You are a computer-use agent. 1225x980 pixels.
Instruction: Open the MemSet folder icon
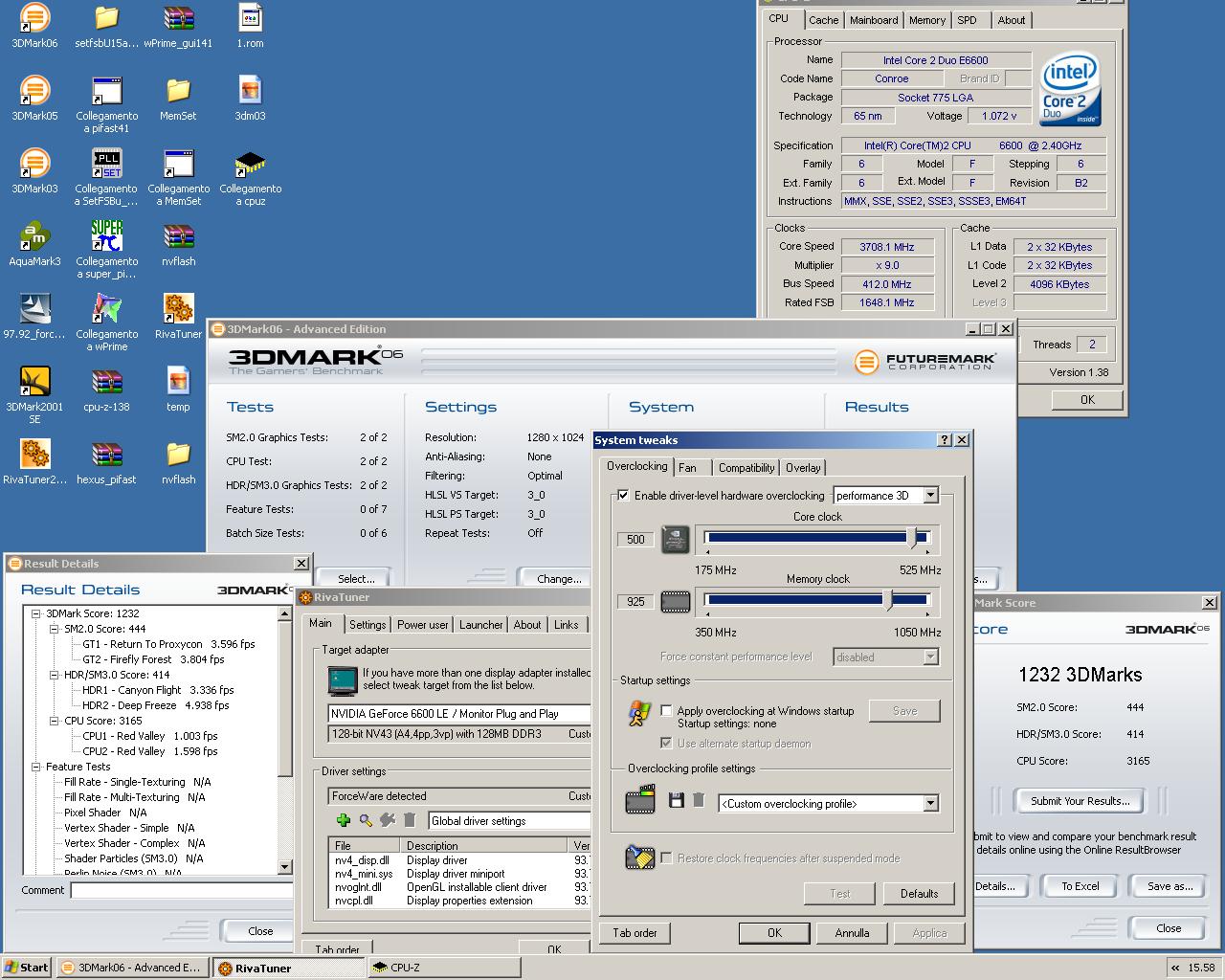click(x=178, y=98)
